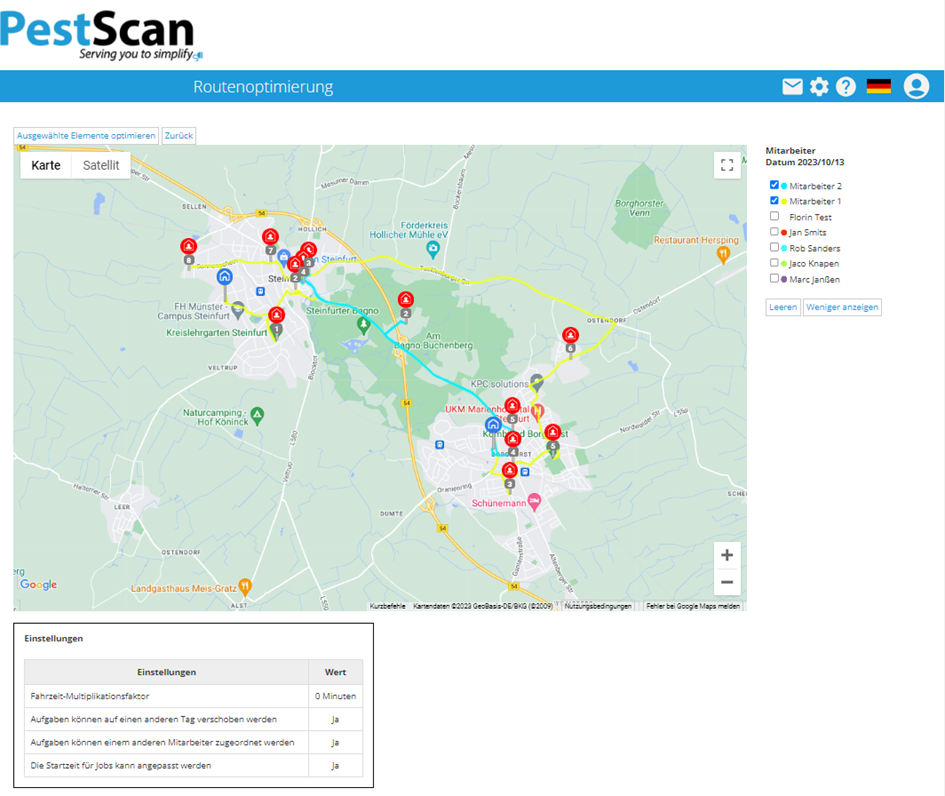The width and height of the screenshot is (945, 796).
Task: Click blue home marker near FH Münster
Action: (x=225, y=277)
